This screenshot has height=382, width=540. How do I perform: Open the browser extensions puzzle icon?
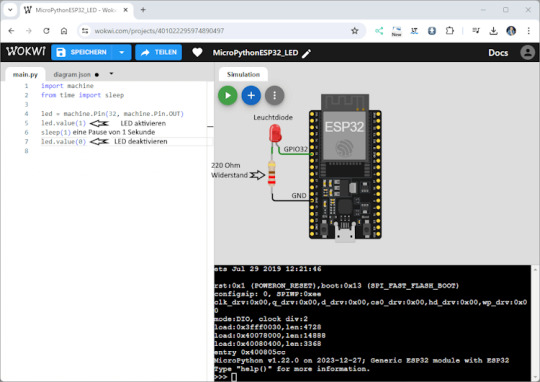click(x=449, y=31)
